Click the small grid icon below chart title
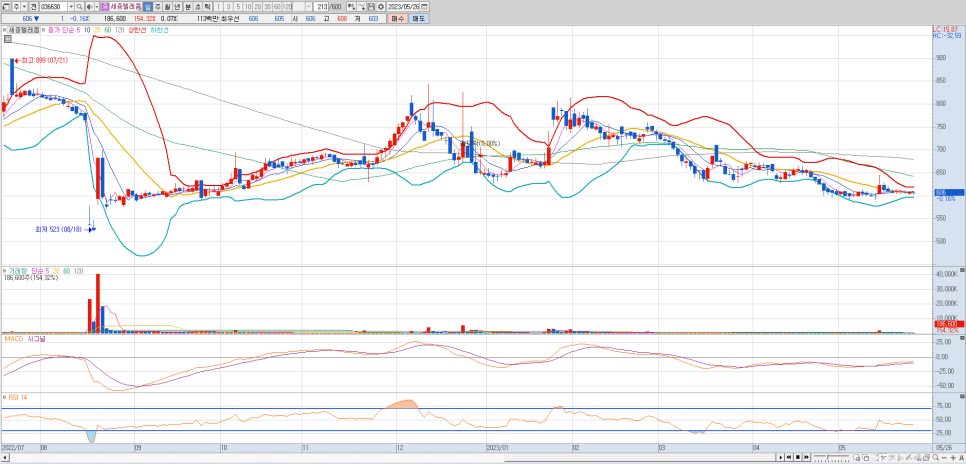Image resolution: width=966 pixels, height=464 pixels. 7,39
